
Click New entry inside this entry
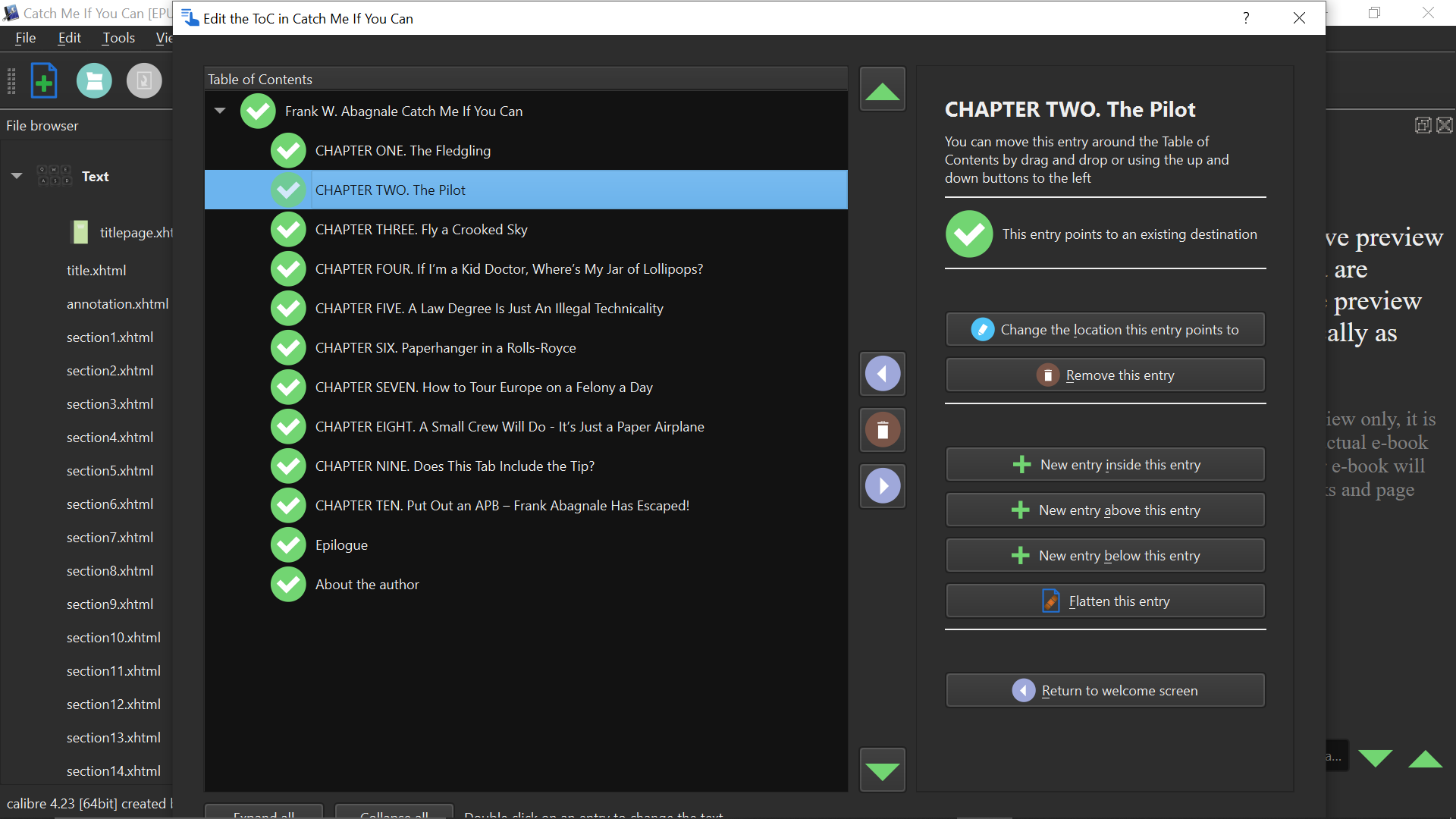point(1105,464)
